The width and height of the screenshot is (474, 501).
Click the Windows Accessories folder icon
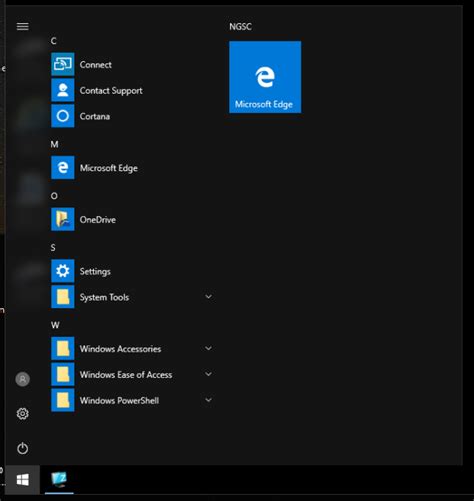pyautogui.click(x=63, y=348)
